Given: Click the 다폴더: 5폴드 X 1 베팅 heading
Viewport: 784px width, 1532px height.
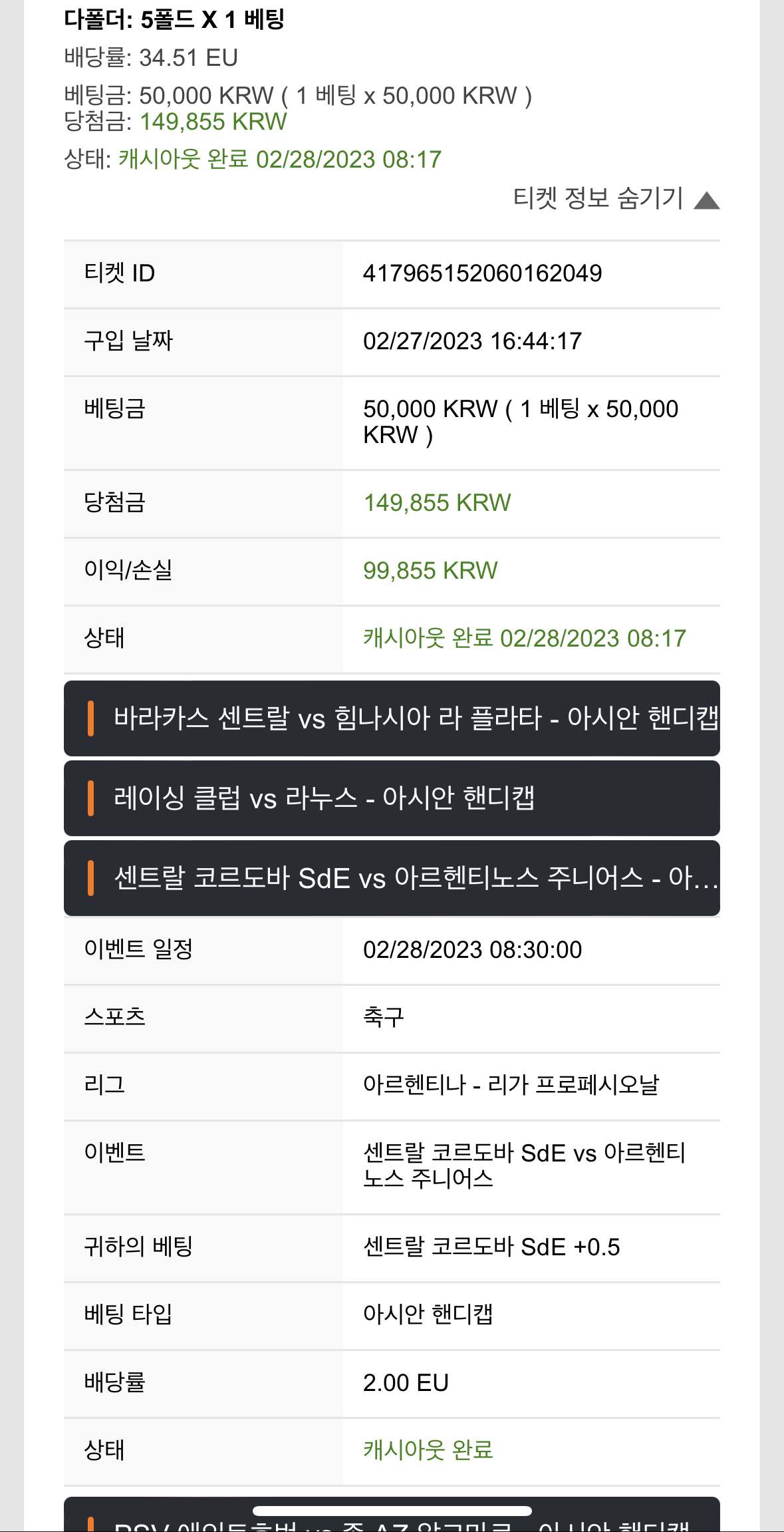Looking at the screenshot, I should coord(174,19).
